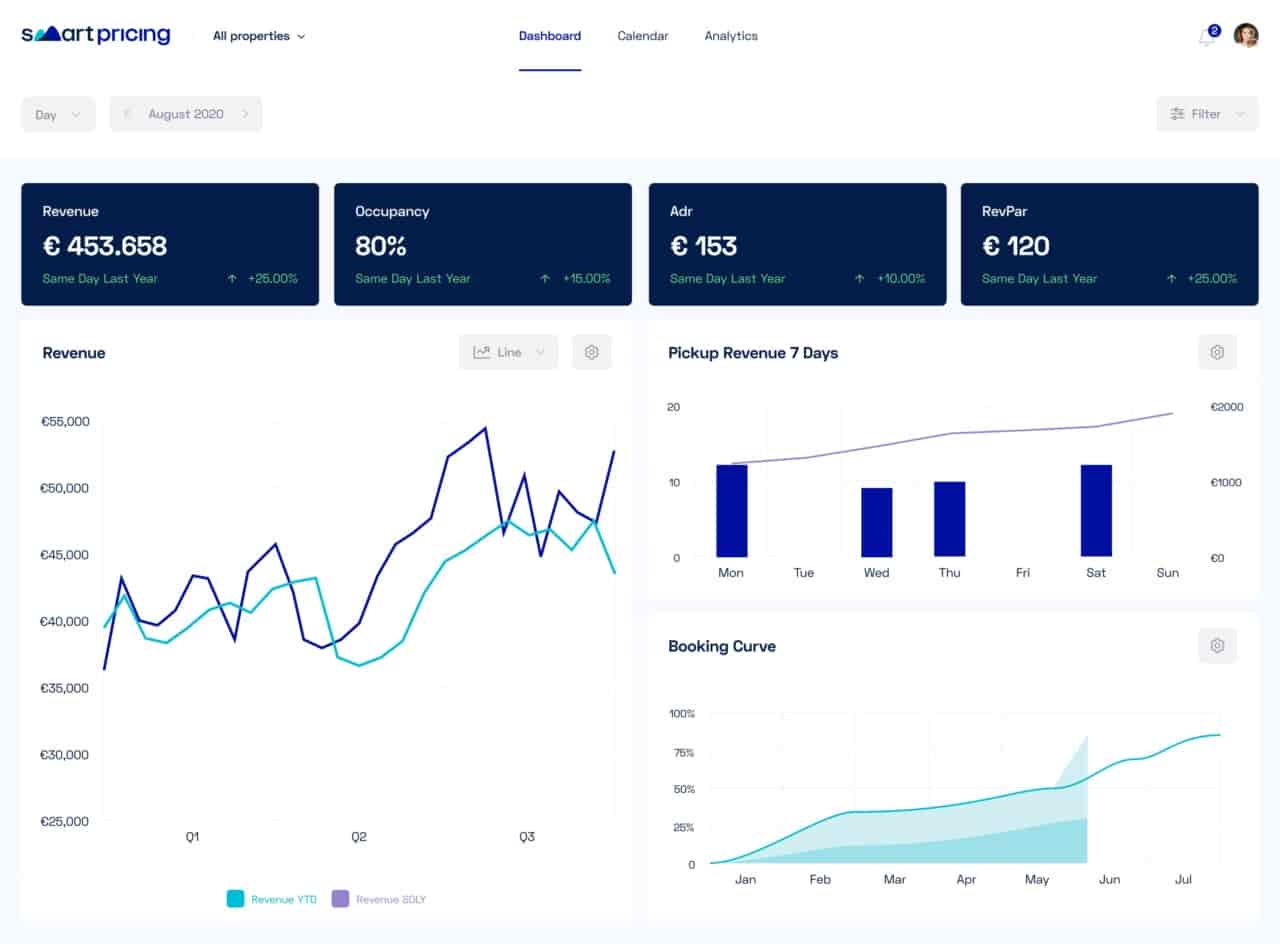Open the Filter dropdown
The image size is (1280, 944).
pos(1207,114)
